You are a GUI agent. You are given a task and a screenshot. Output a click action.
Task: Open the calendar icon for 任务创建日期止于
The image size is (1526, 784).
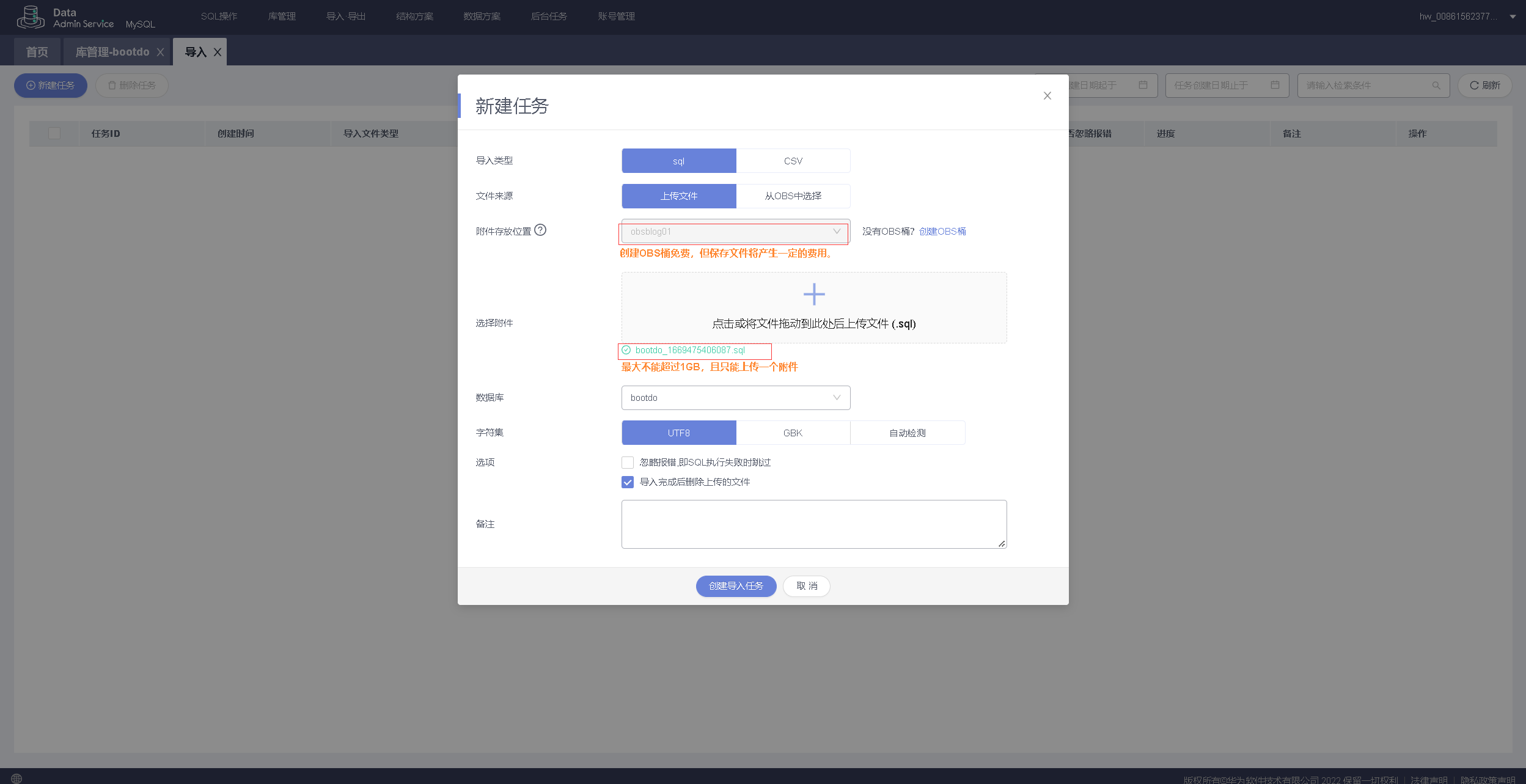[x=1275, y=85]
